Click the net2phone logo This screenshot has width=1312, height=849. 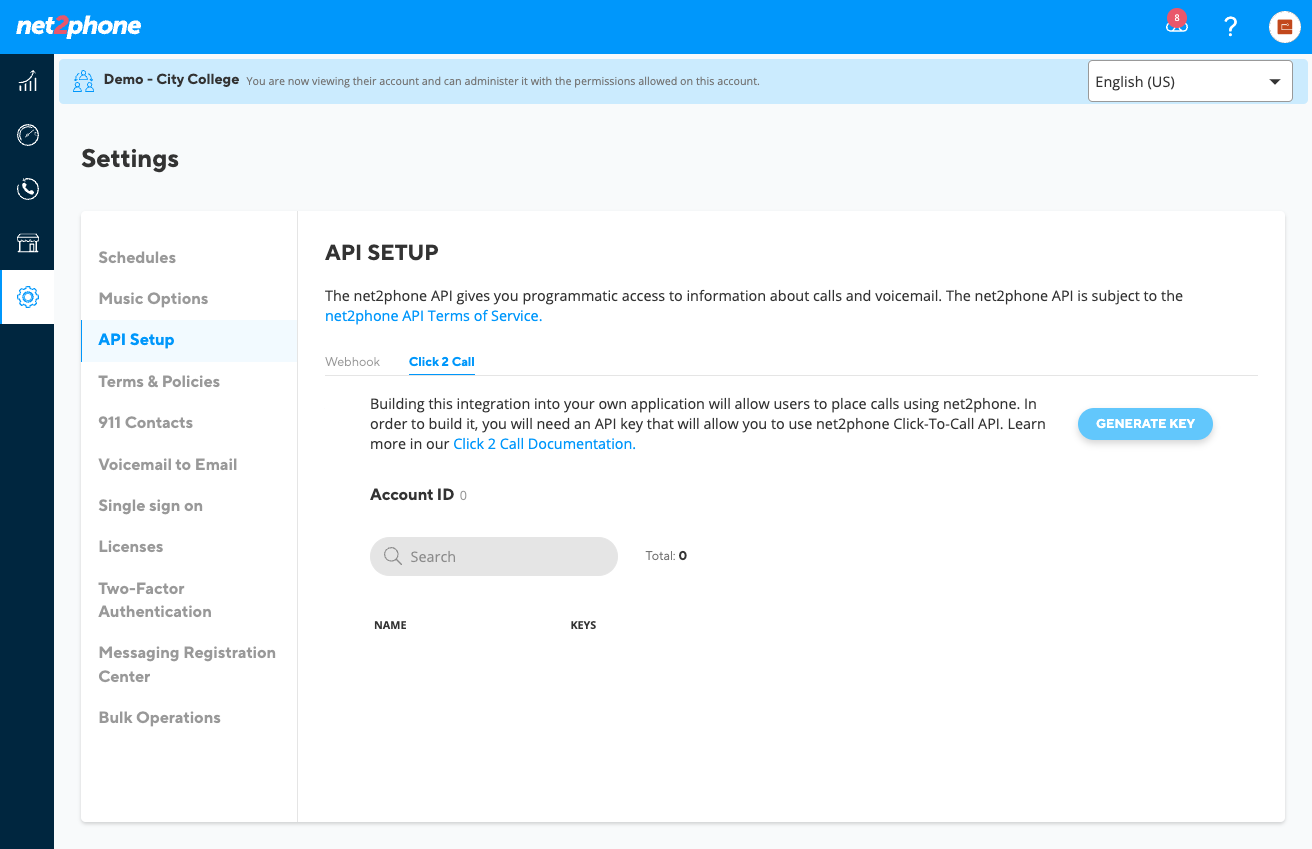point(79,26)
